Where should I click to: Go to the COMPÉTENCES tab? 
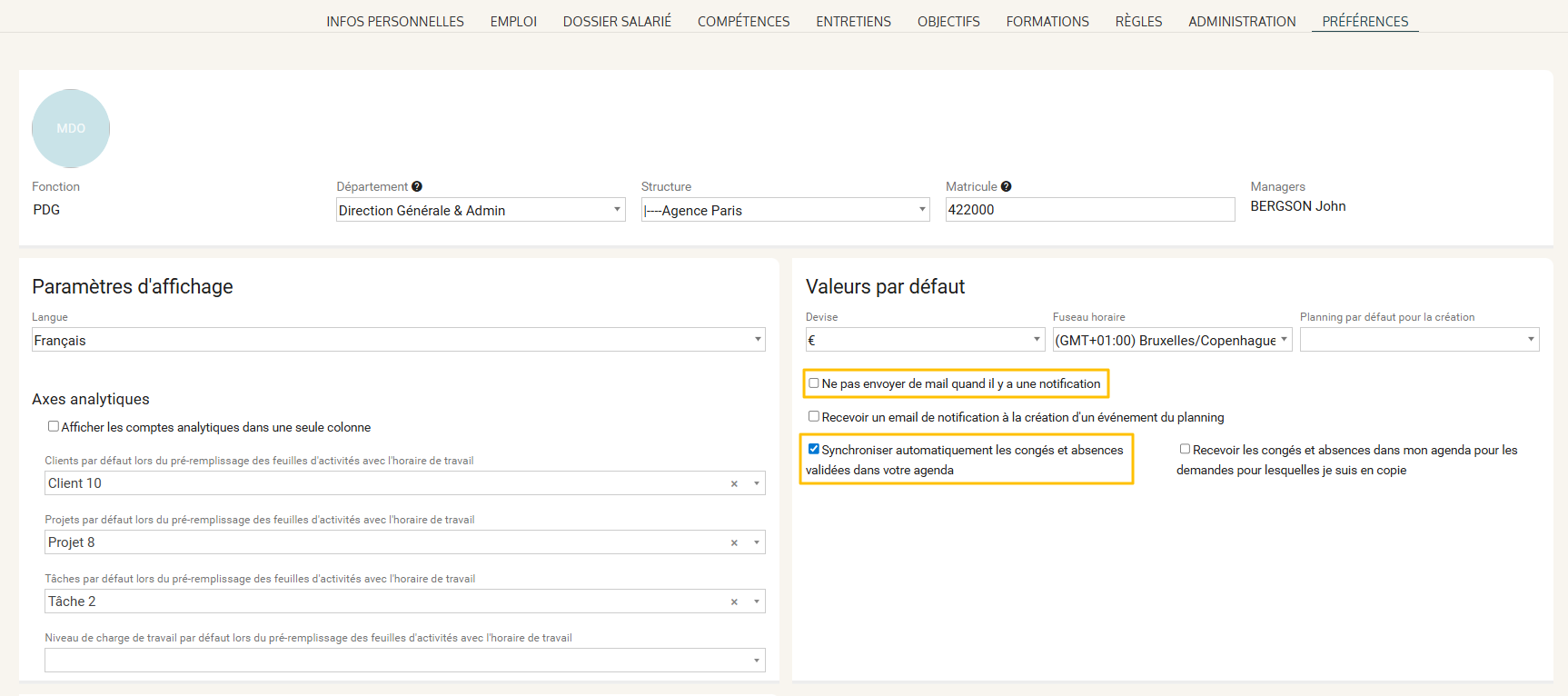click(x=743, y=21)
